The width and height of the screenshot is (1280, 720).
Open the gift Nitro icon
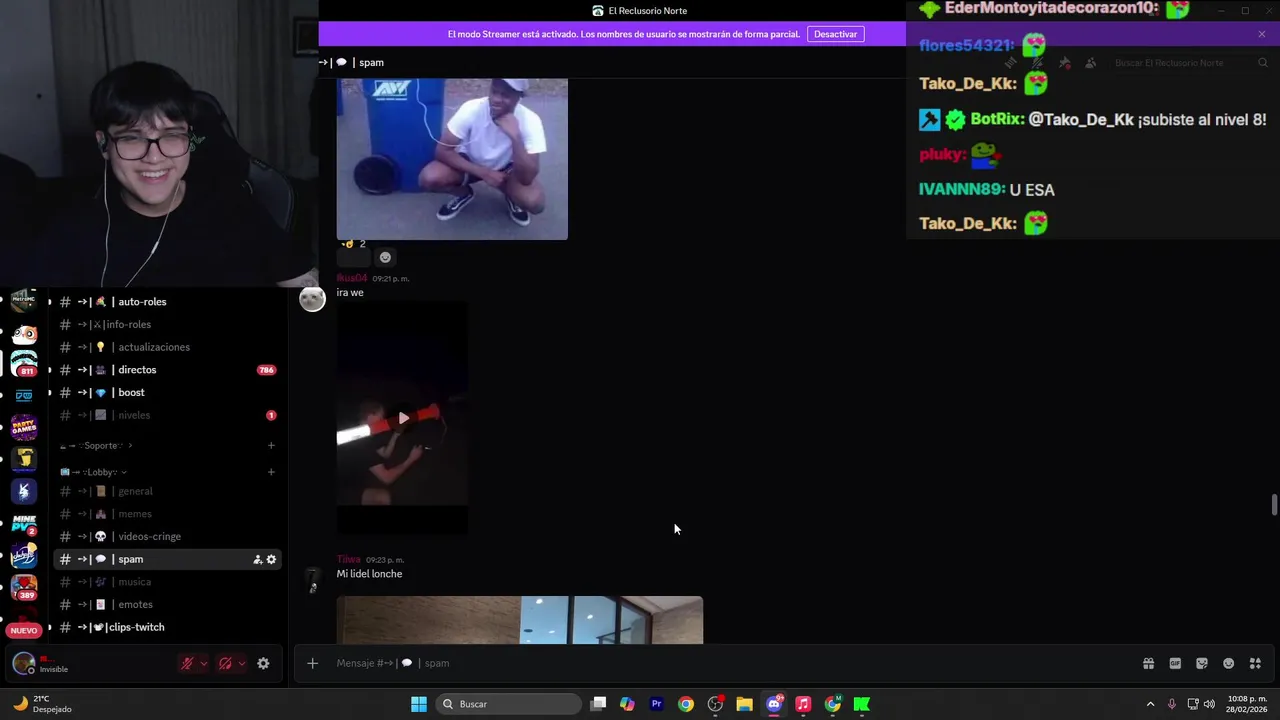[x=1148, y=663]
